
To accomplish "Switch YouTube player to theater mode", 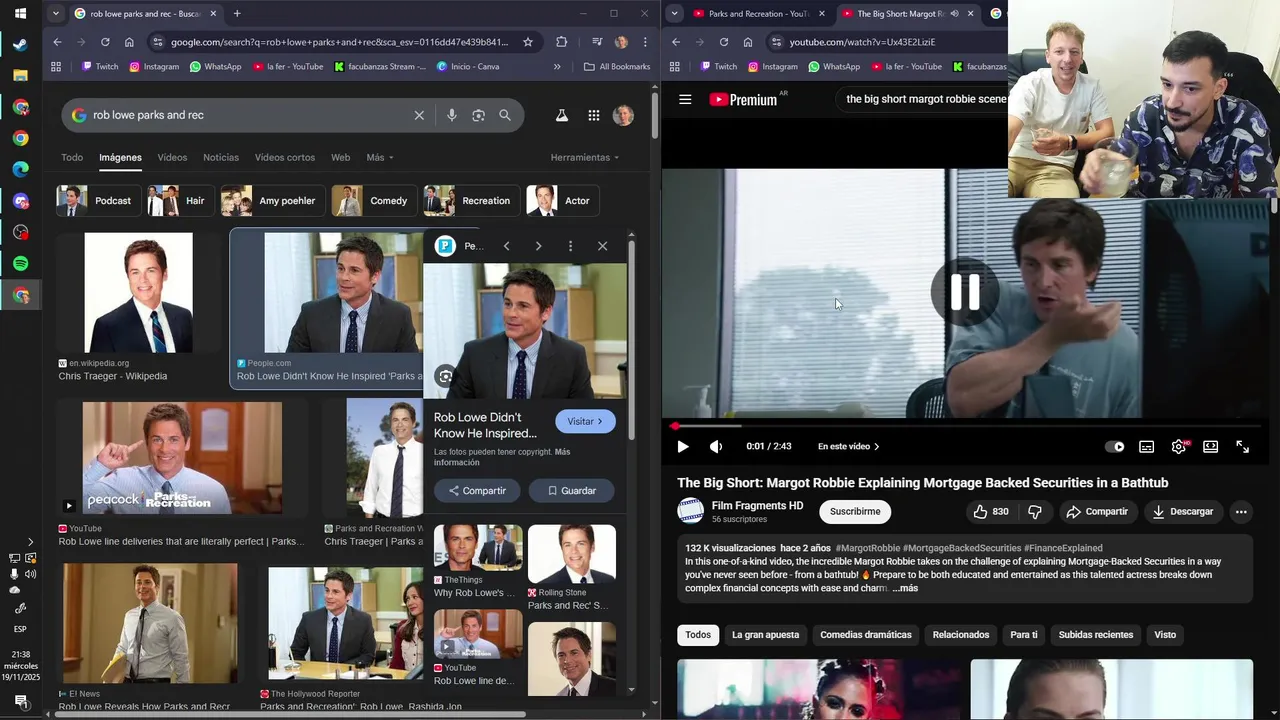I will pyautogui.click(x=1211, y=447).
